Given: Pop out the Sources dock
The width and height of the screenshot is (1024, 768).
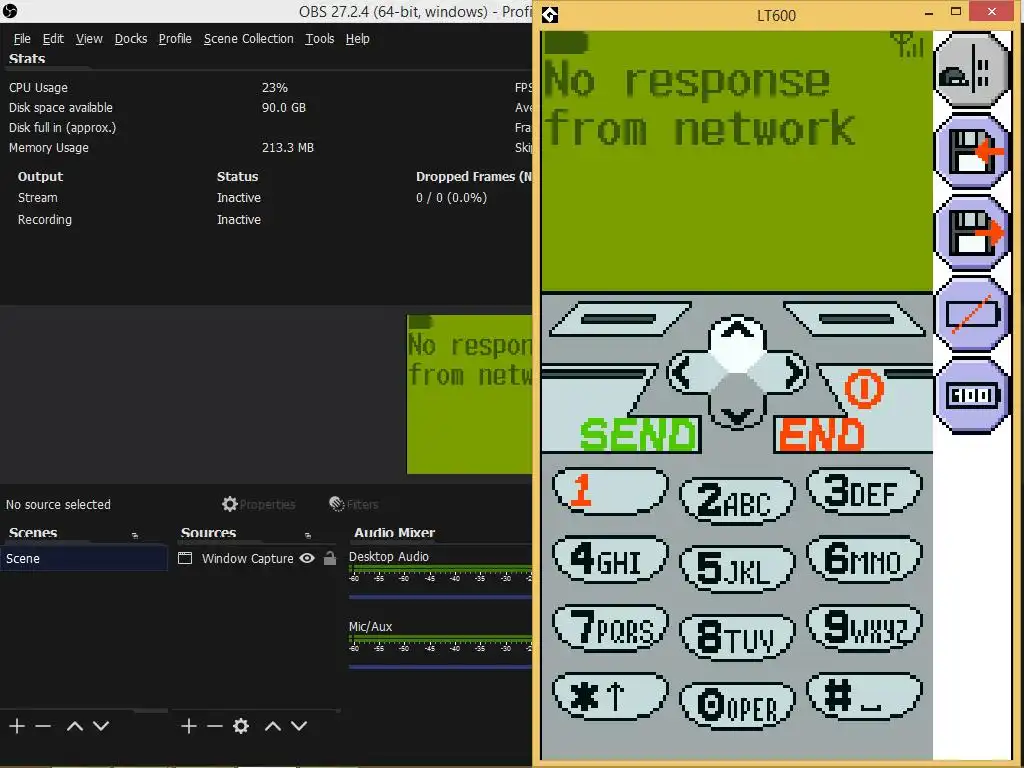Looking at the screenshot, I should click(x=308, y=536).
